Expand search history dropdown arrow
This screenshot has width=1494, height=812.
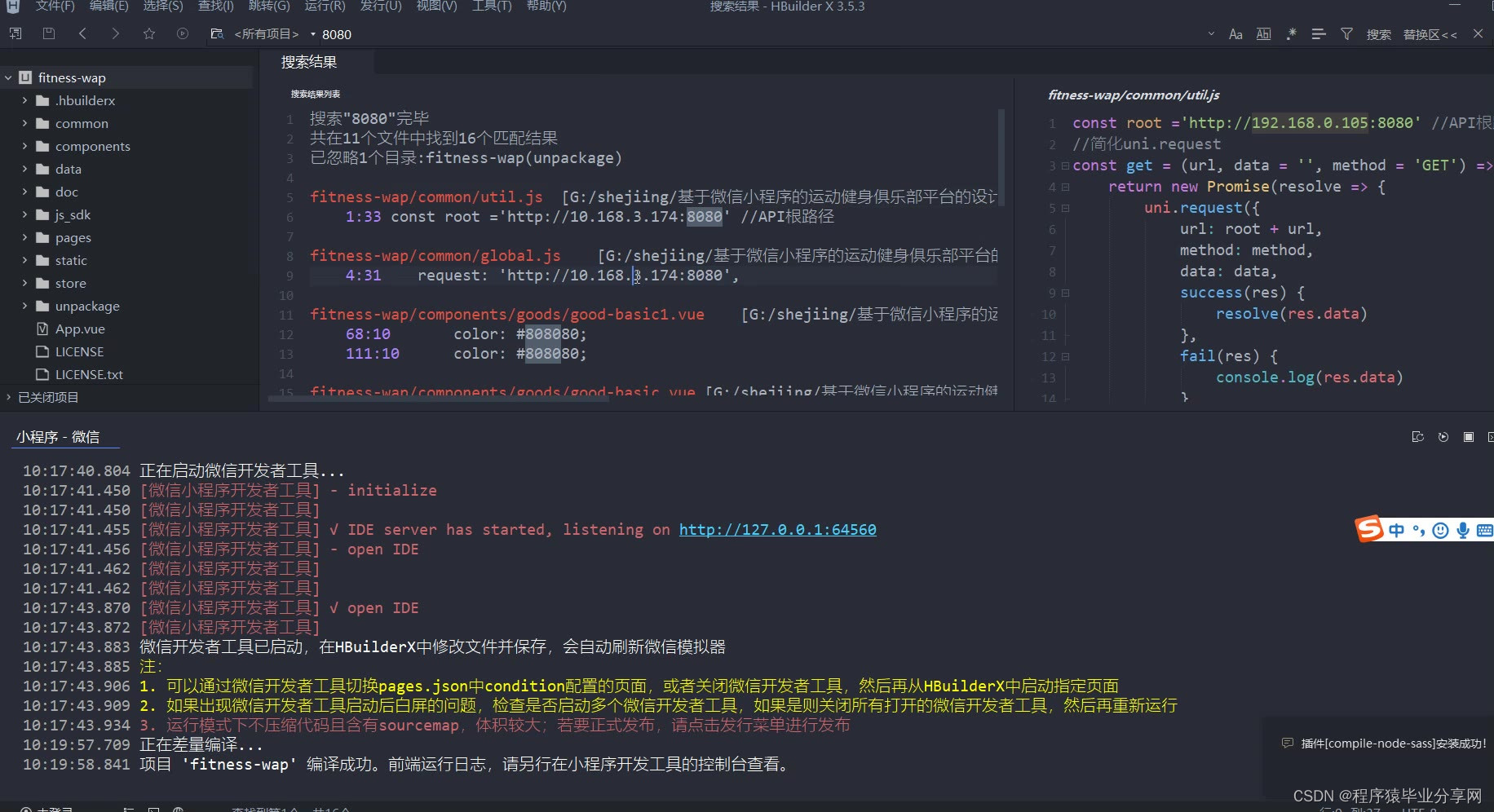[1211, 33]
